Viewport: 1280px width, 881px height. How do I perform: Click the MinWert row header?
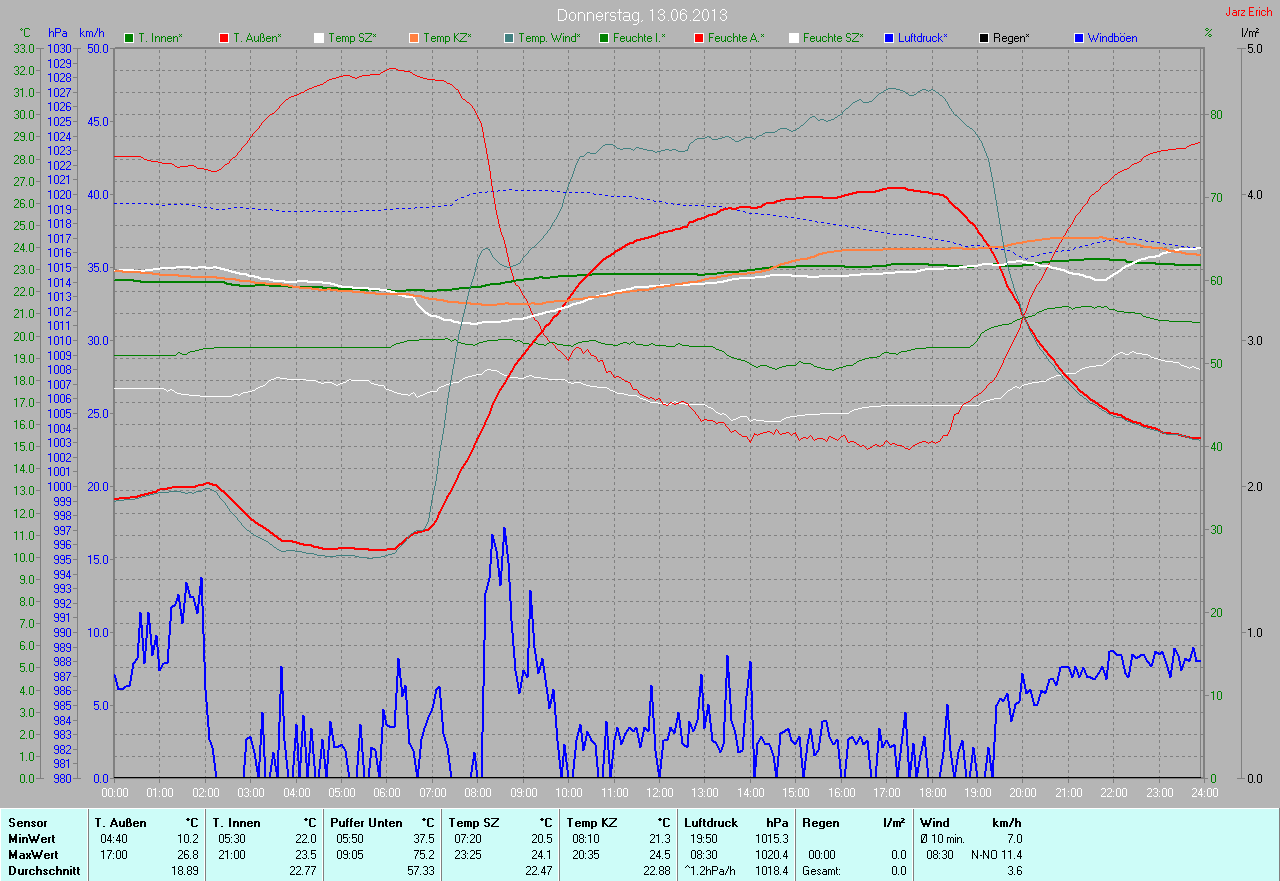[32, 839]
